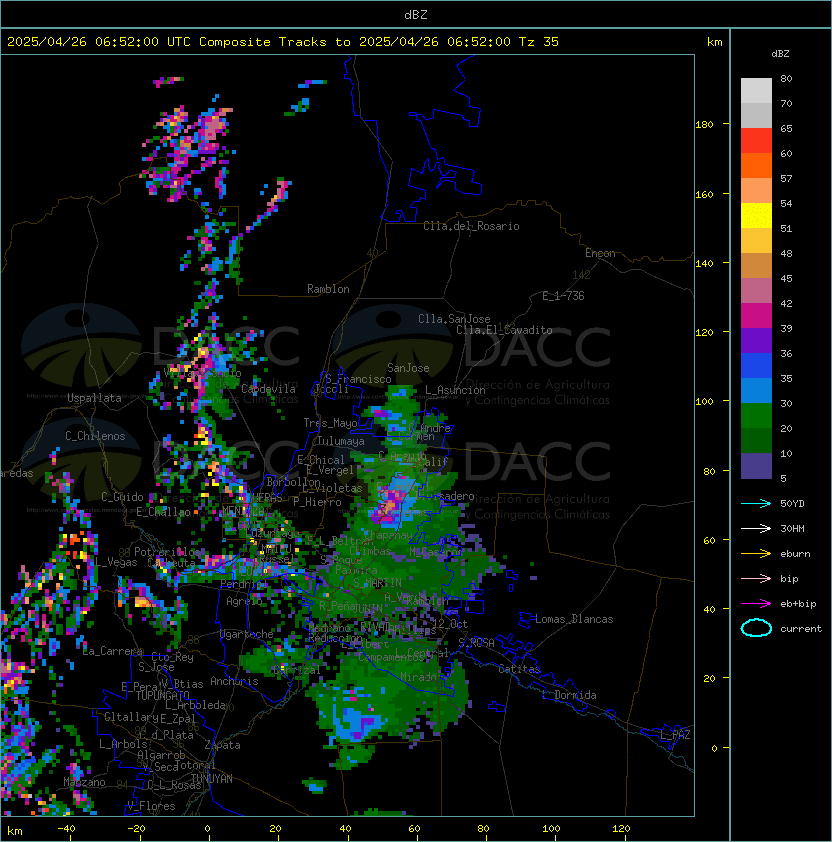Click the 'Lomas_Blancas' place label

click(x=574, y=619)
